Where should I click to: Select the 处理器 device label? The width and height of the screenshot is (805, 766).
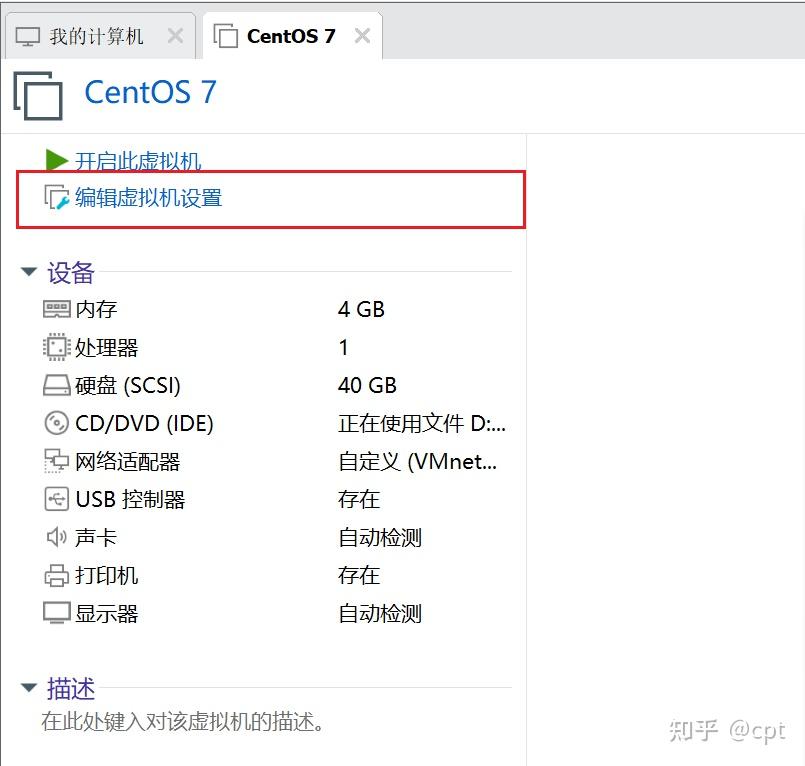point(107,347)
